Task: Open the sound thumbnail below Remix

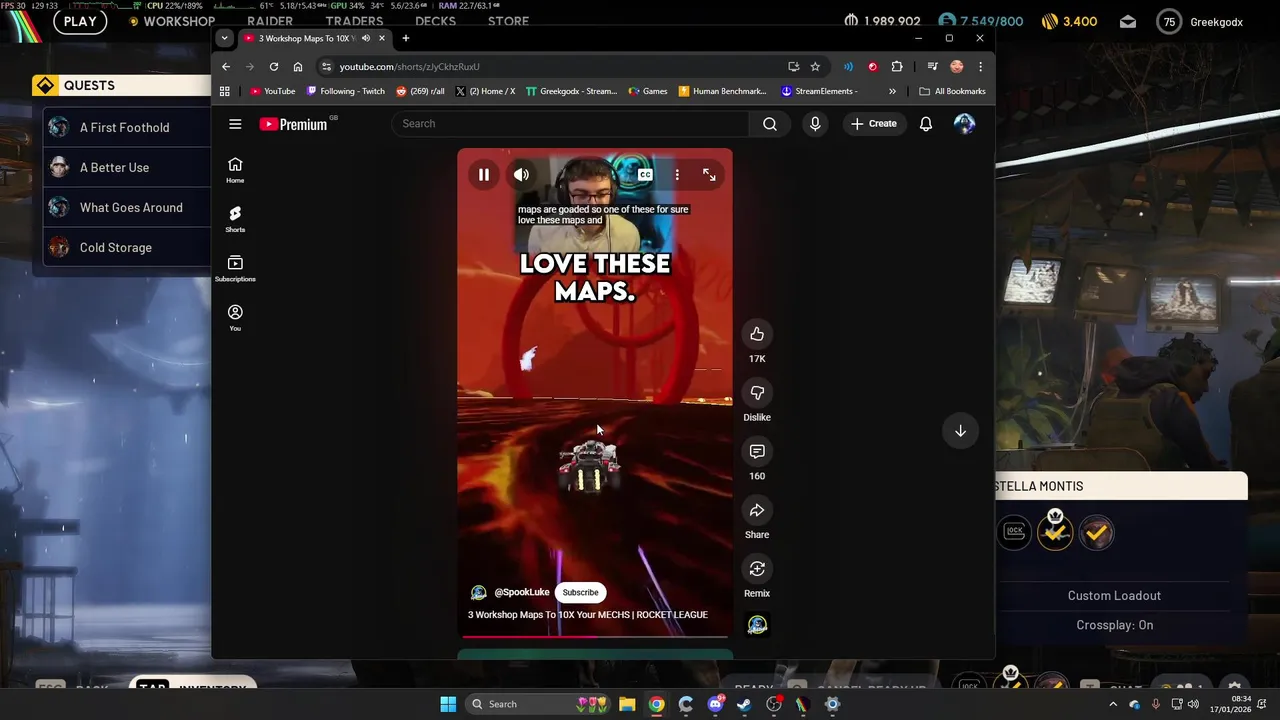Action: tap(757, 625)
